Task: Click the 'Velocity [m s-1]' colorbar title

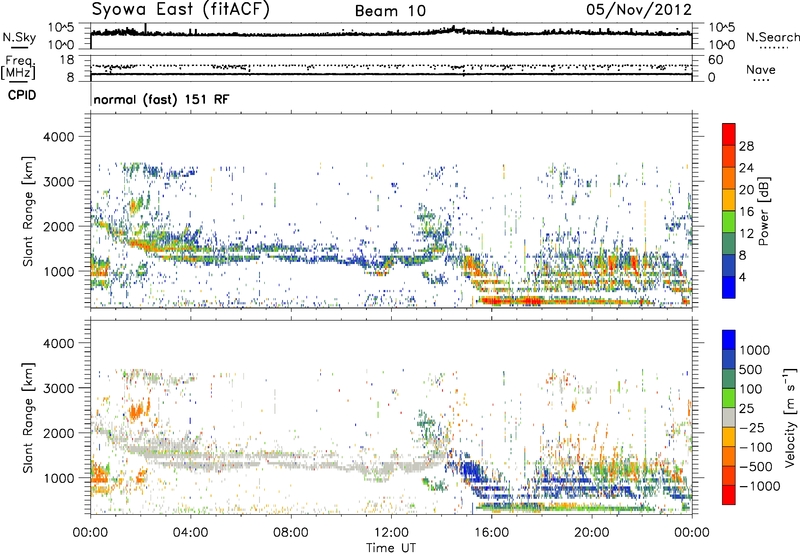Action: pos(790,417)
